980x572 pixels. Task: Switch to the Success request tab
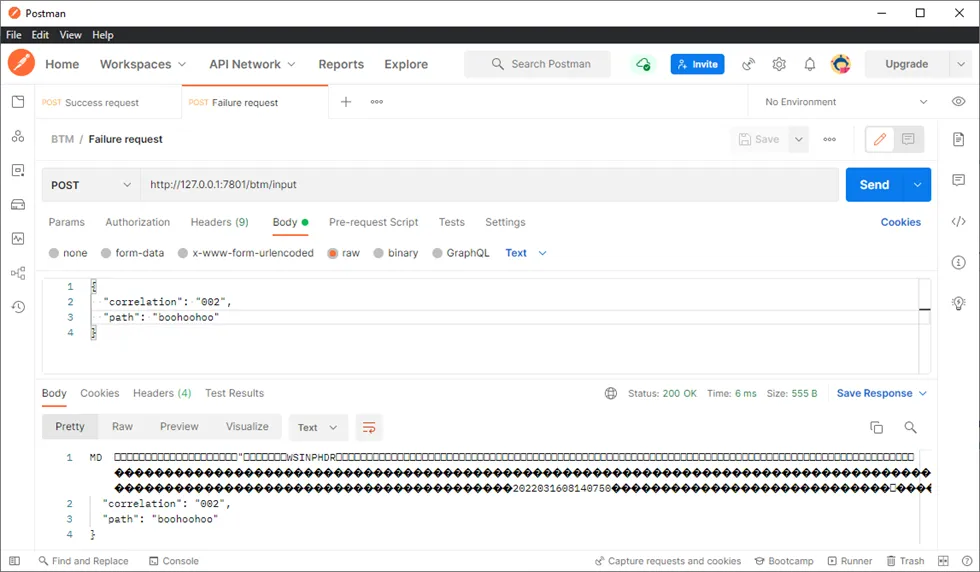pos(109,102)
